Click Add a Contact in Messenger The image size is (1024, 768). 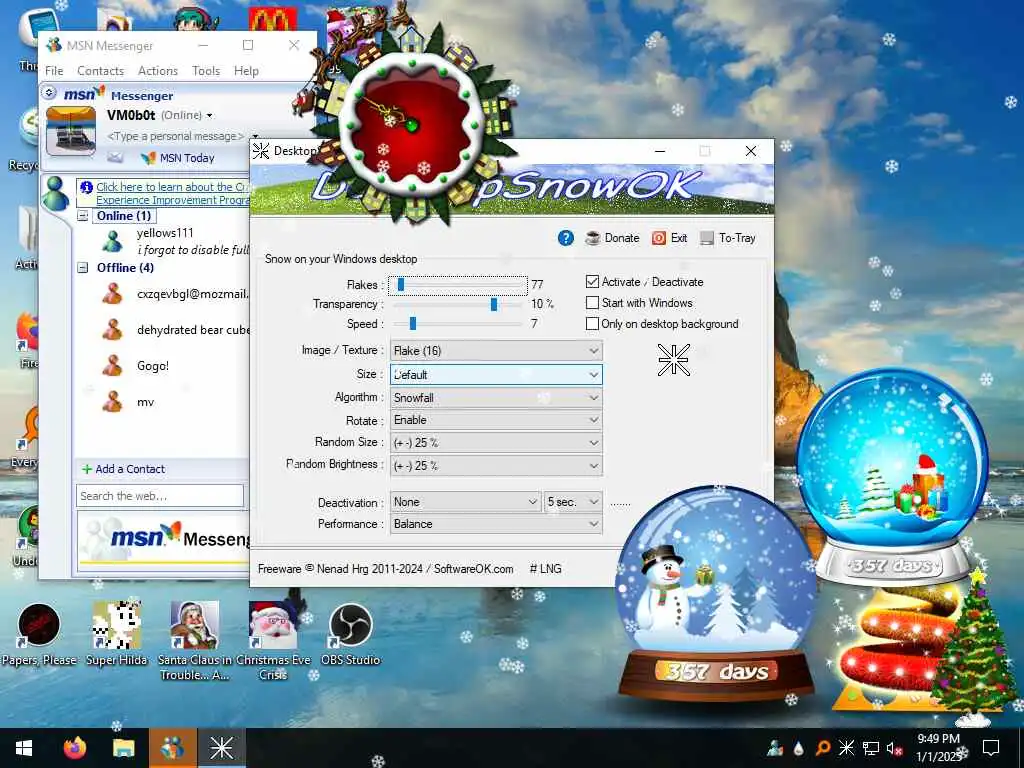click(123, 469)
